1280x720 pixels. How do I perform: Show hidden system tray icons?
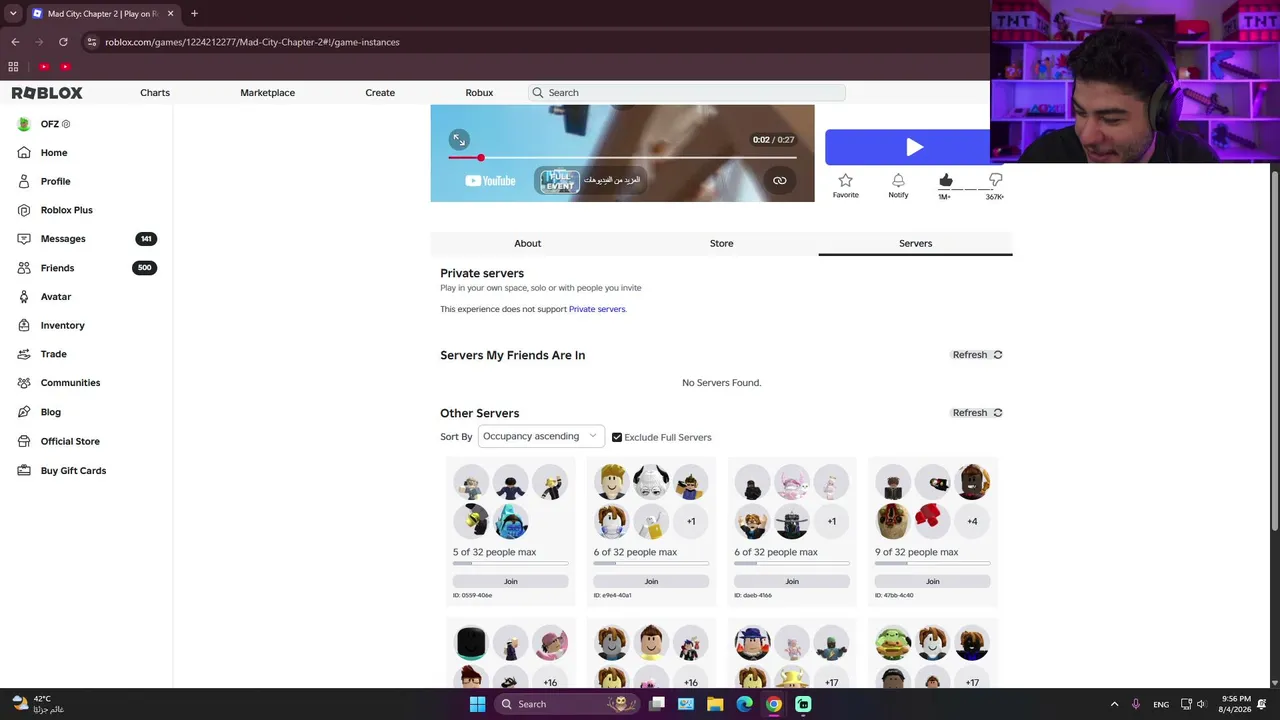click(1114, 704)
